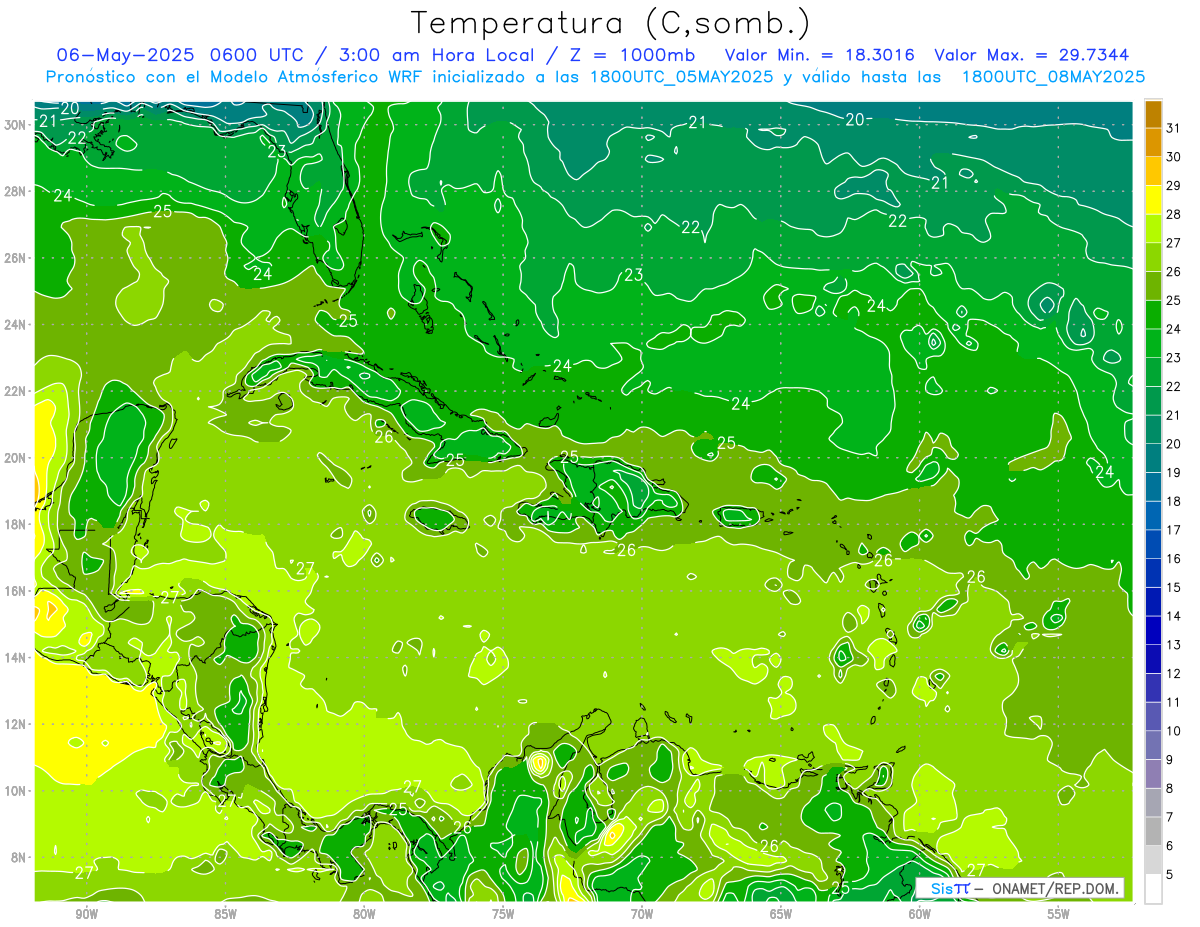The width and height of the screenshot is (1200, 927).
Task: Click the 'ONAMET/REP.DOM.' logo box
Action: click(x=1020, y=888)
